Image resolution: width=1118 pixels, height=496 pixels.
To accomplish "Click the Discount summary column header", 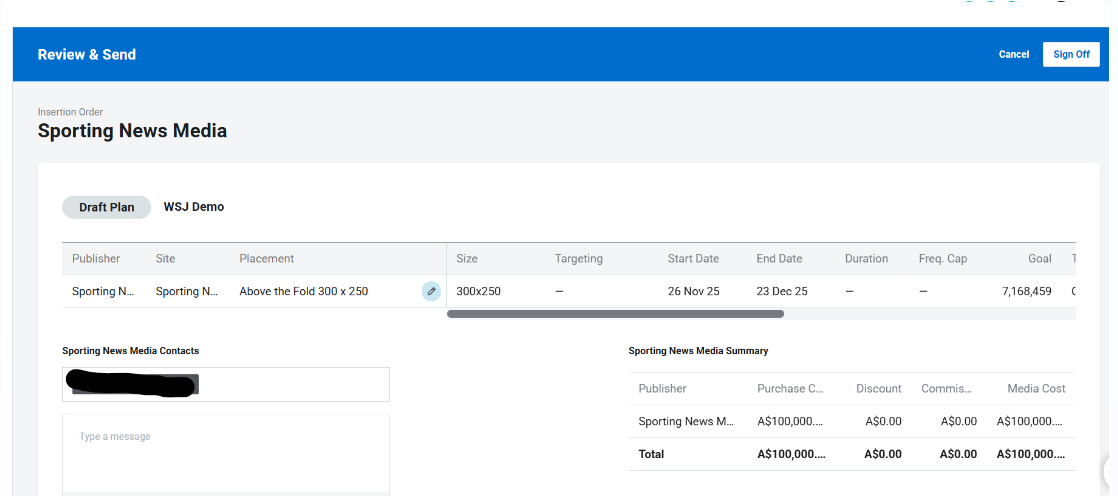I will [x=878, y=388].
